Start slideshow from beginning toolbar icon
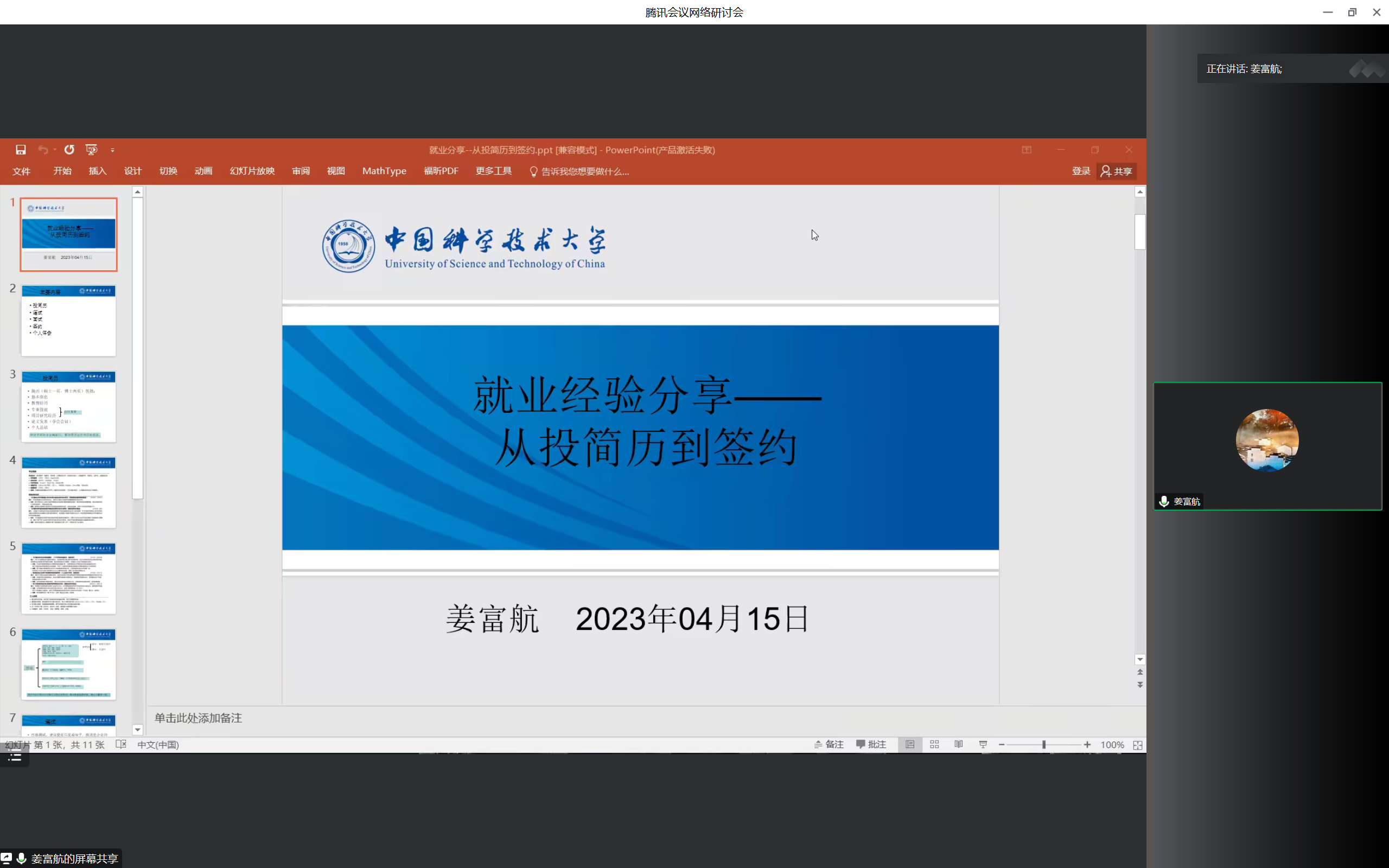Image resolution: width=1389 pixels, height=868 pixels. coord(91,150)
